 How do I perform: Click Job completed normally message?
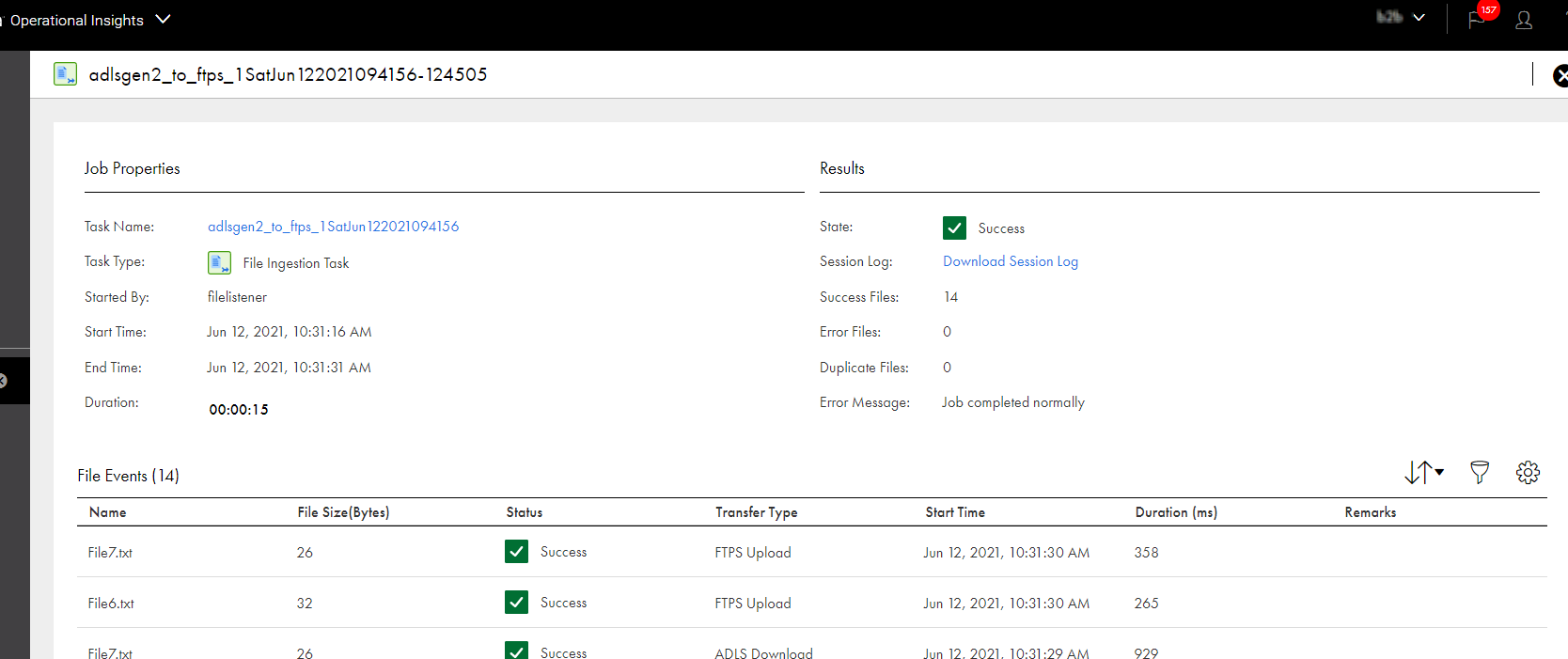tap(1013, 402)
